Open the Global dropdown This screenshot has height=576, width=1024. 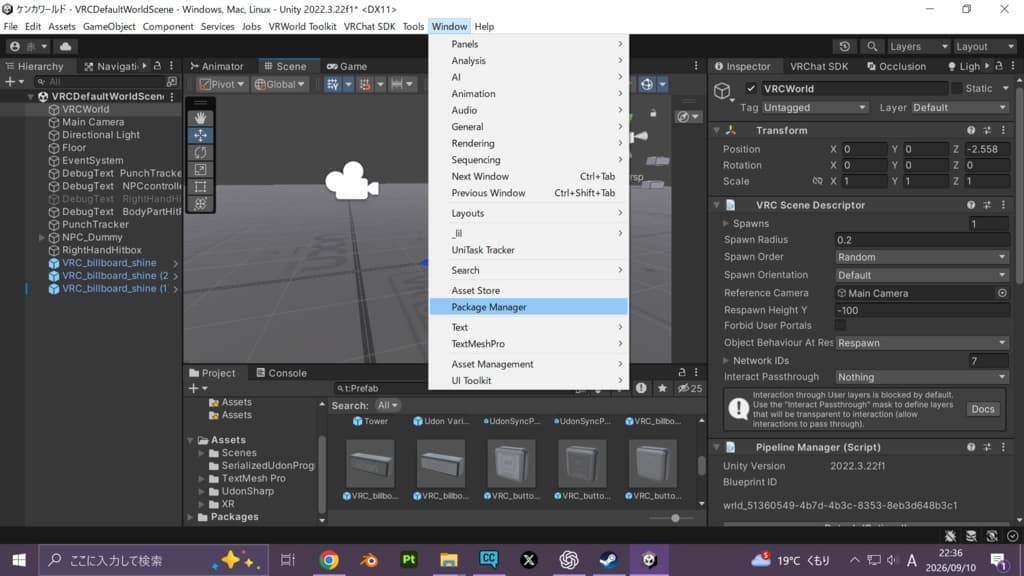[280, 84]
